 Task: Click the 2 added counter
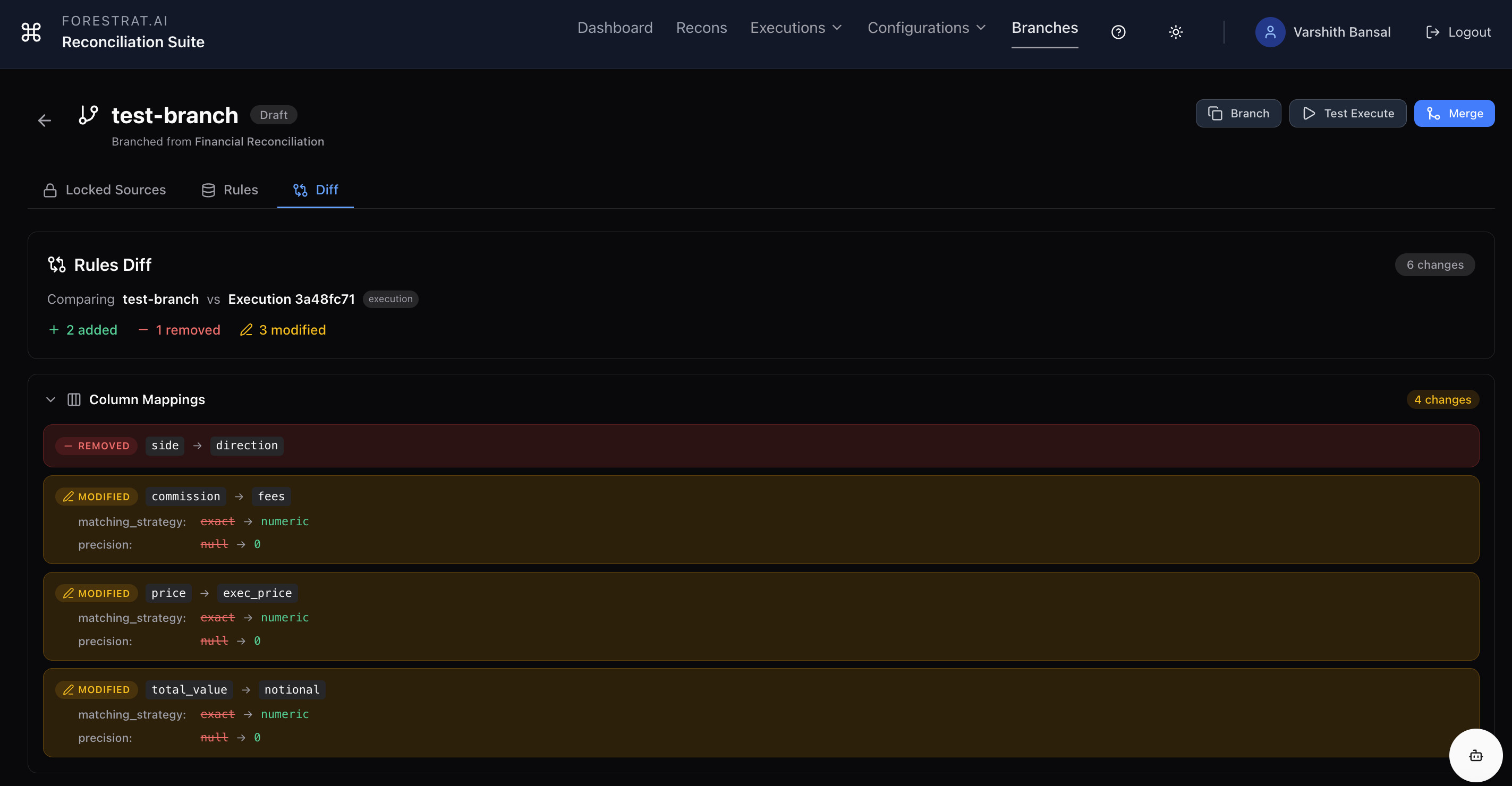[x=83, y=330]
